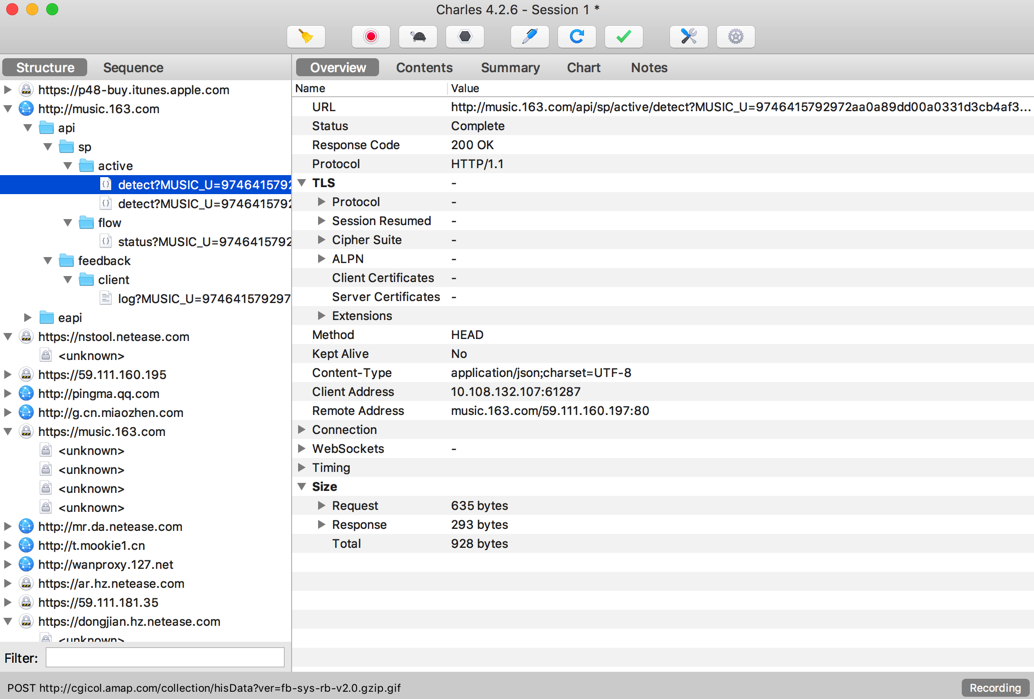Expand the eapi folder
Screen dimensions: 1034x699
(x=28, y=318)
